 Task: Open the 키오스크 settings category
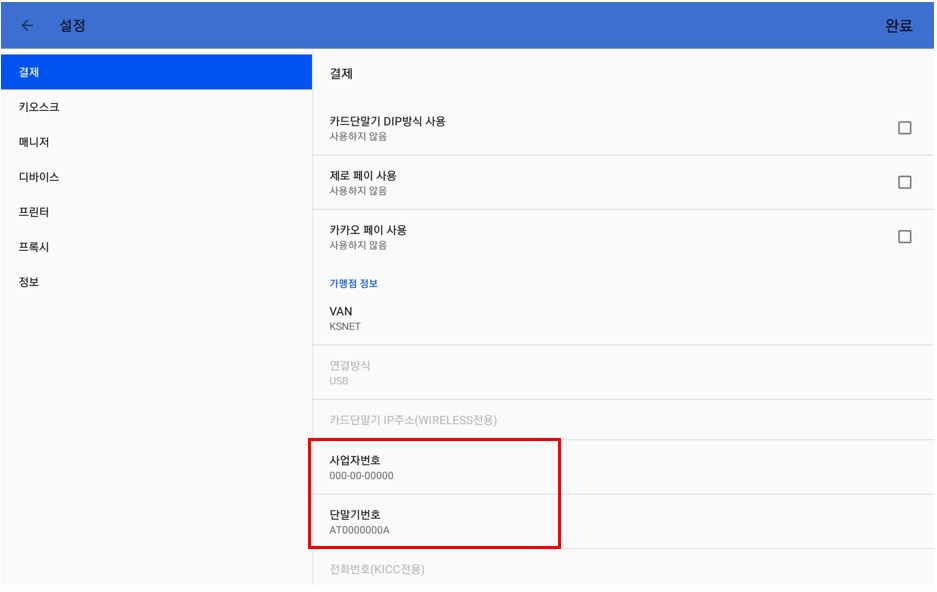[x=157, y=107]
